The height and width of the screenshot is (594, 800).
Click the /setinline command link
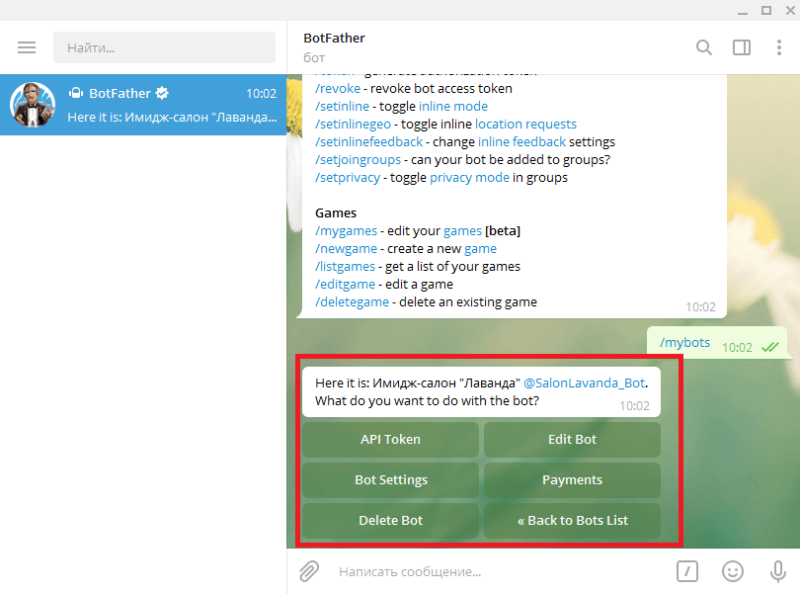(x=342, y=106)
